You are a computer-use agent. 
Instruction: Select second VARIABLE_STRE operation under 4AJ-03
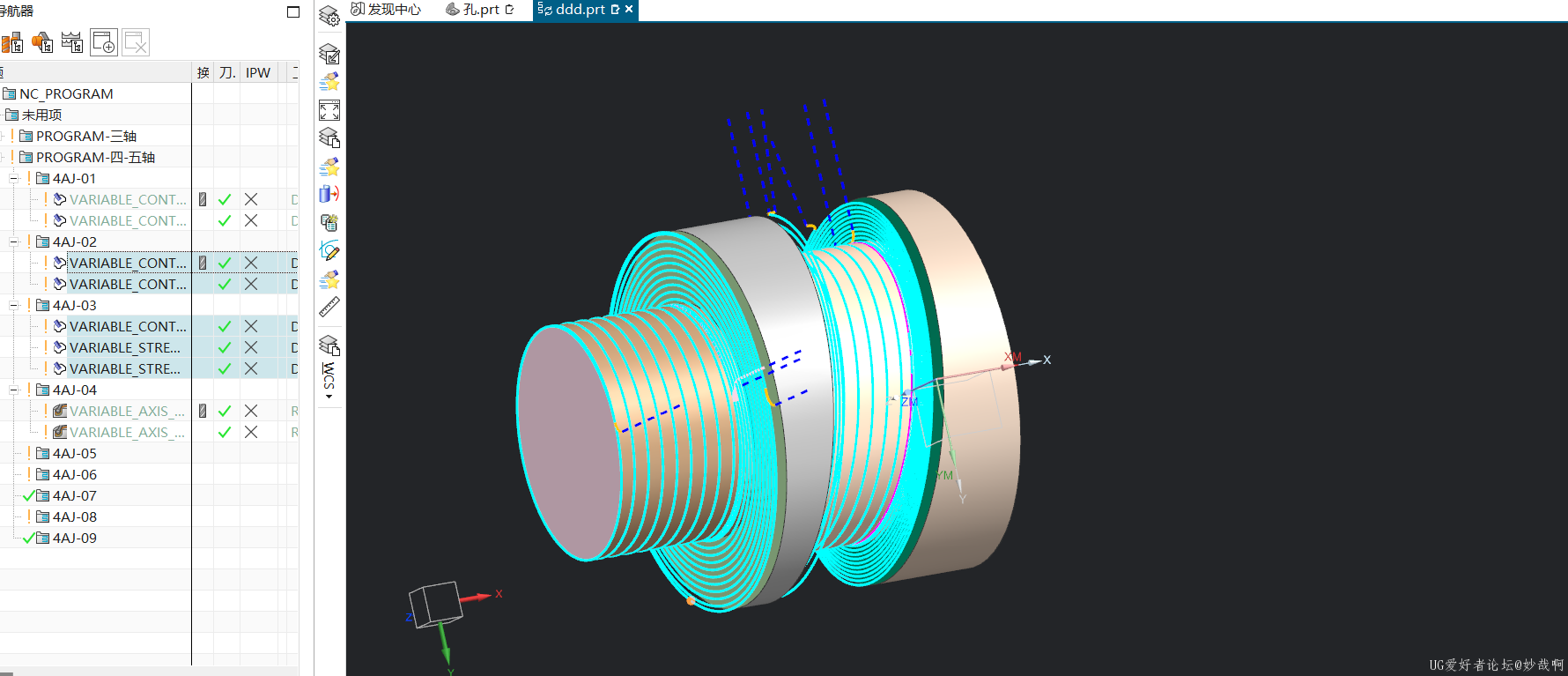125,368
